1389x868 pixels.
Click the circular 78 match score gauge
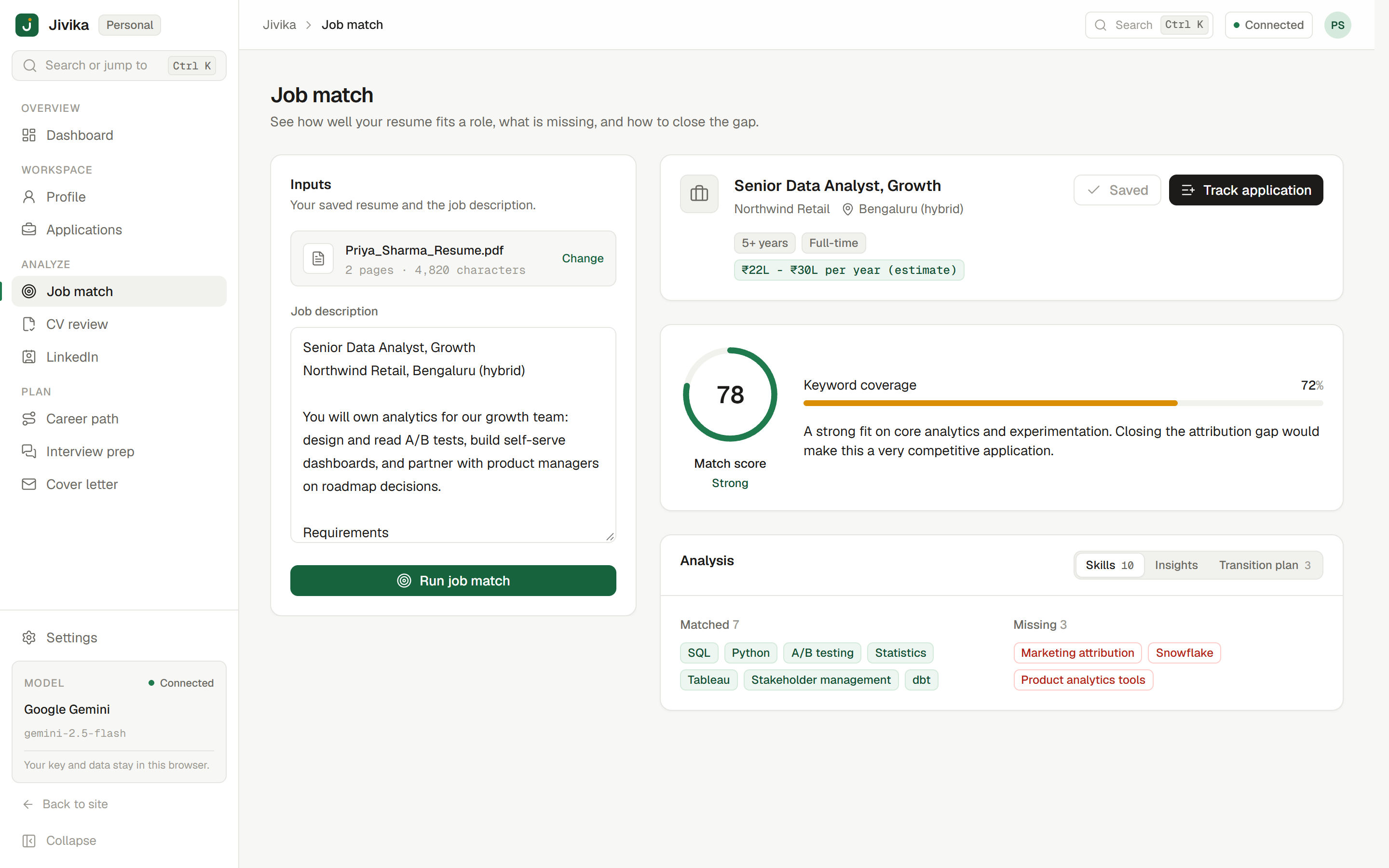click(x=730, y=394)
